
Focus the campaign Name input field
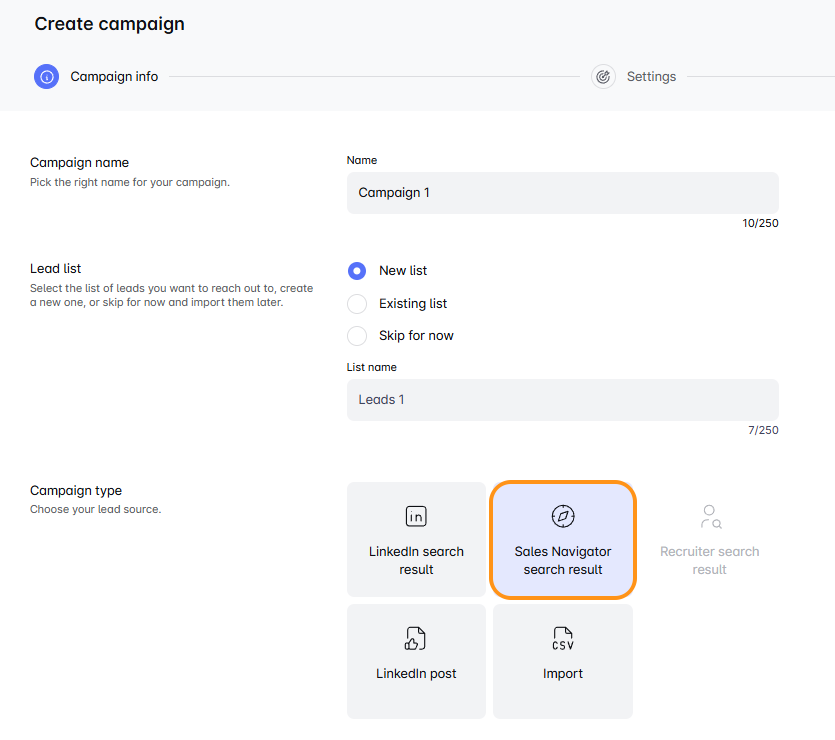click(x=562, y=193)
